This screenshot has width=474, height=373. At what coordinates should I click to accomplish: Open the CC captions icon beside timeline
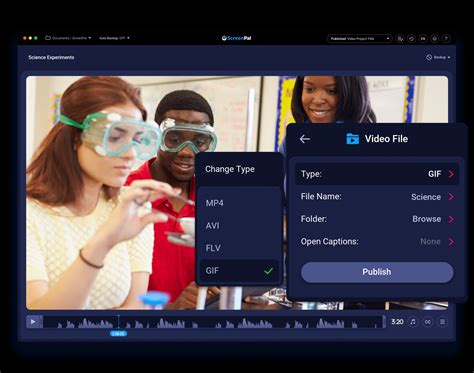[x=428, y=322]
